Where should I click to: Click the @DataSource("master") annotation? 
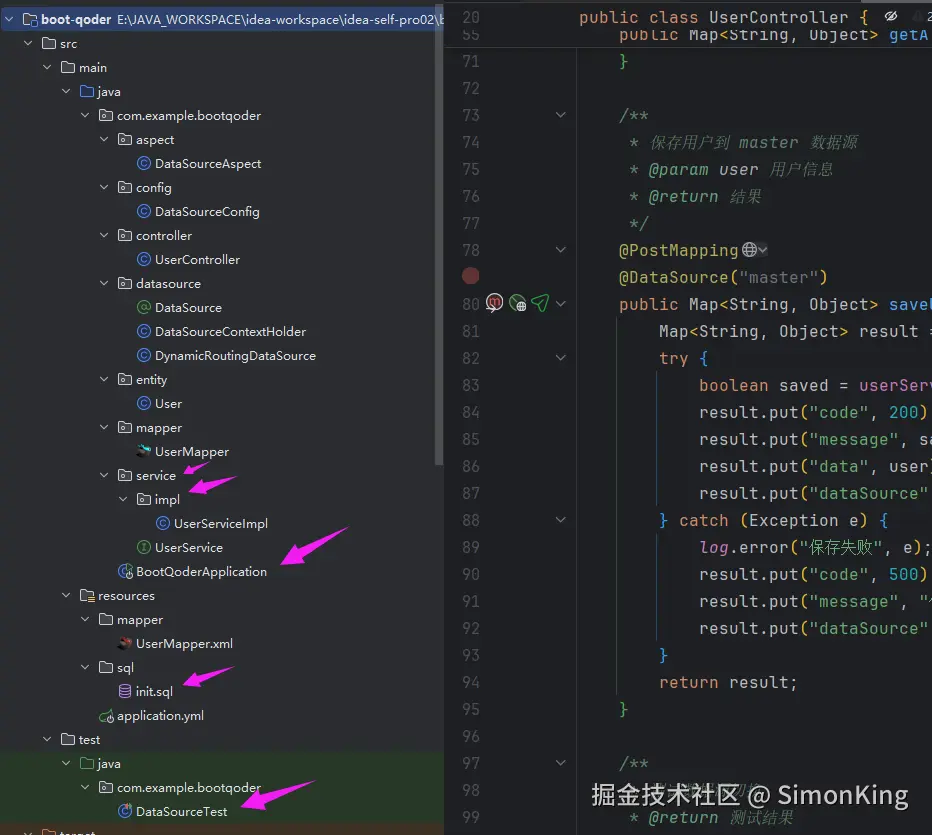tap(723, 278)
